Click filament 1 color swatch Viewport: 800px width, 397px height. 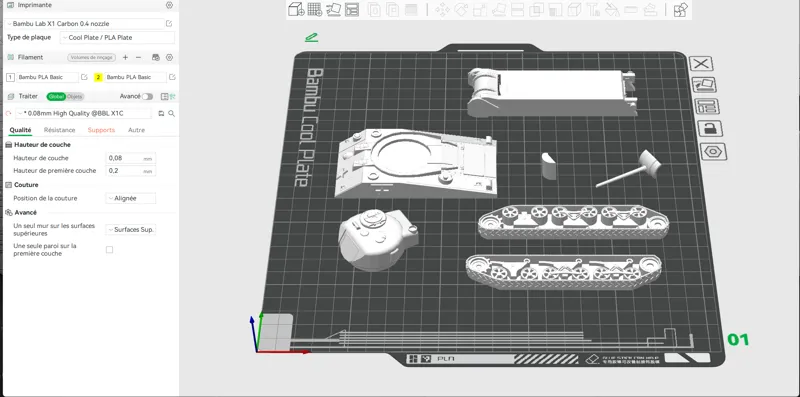10,77
